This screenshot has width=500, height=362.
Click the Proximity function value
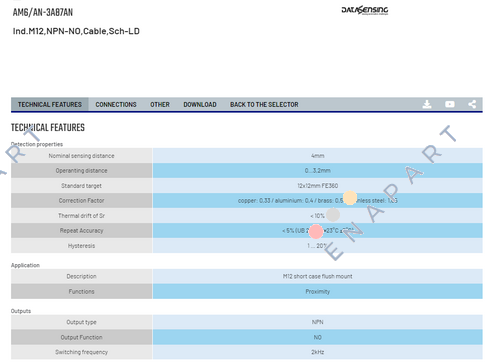tap(317, 291)
